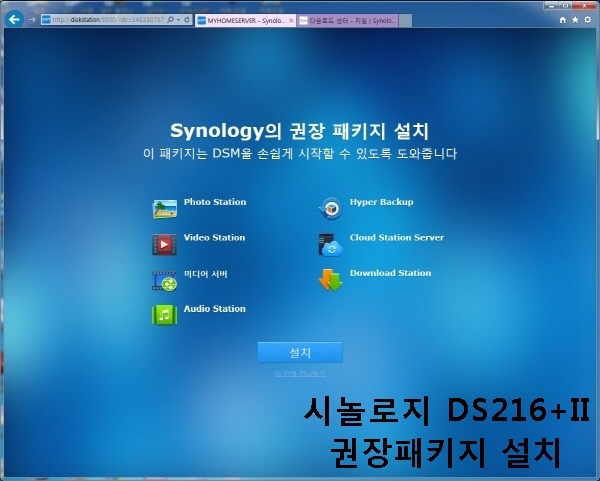Click the Hyper Backup label
The width and height of the screenshot is (600, 481).
(382, 202)
